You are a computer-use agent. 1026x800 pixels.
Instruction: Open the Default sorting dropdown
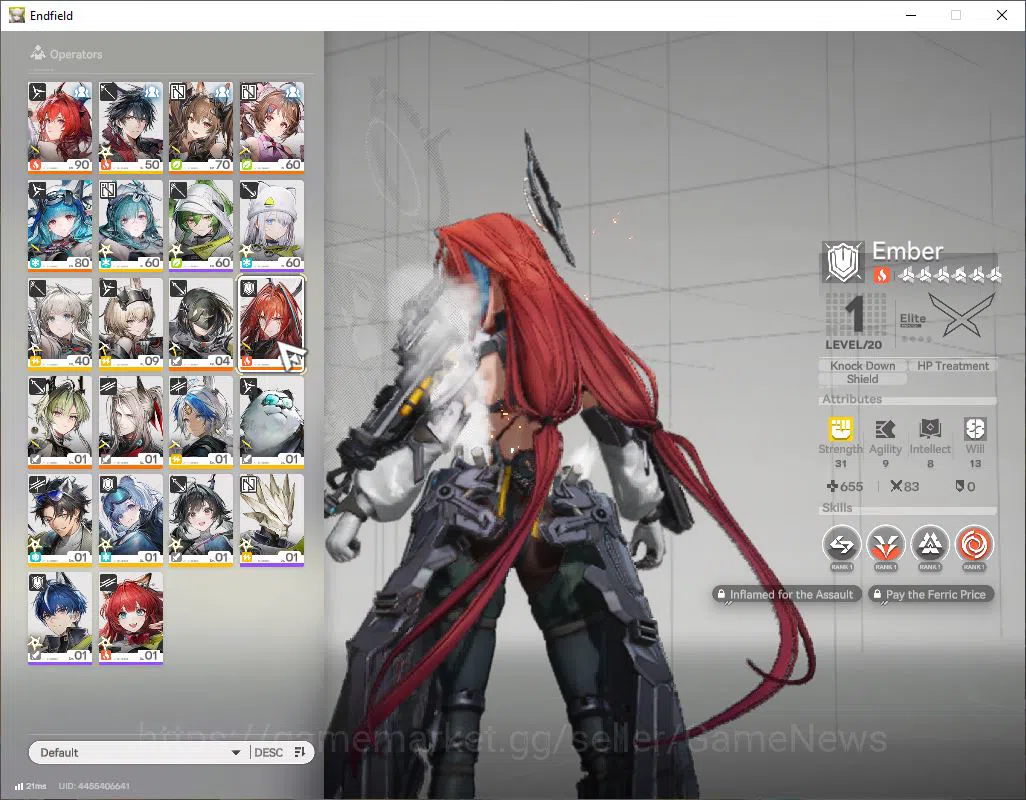pyautogui.click(x=139, y=752)
